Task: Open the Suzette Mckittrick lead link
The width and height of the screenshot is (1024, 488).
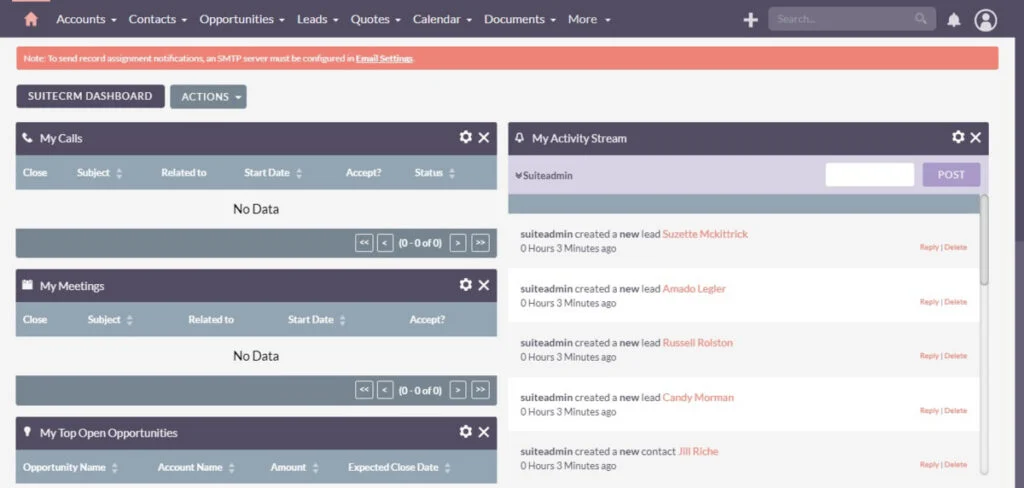Action: [705, 234]
